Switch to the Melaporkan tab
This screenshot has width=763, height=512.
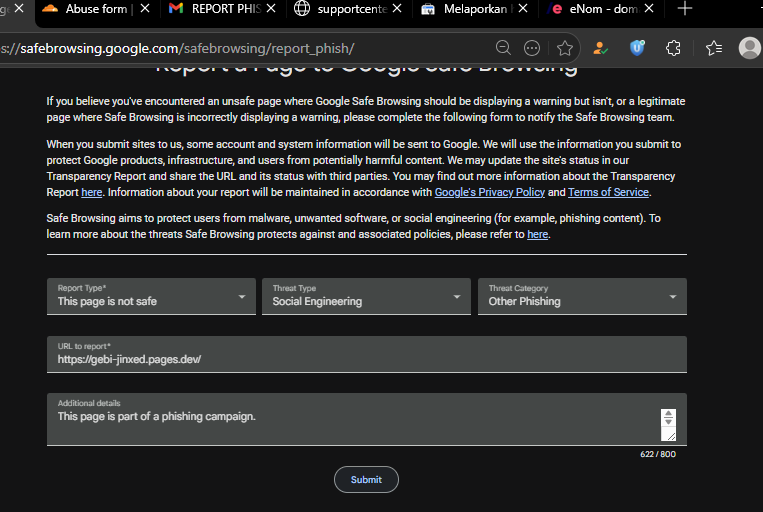pyautogui.click(x=475, y=9)
